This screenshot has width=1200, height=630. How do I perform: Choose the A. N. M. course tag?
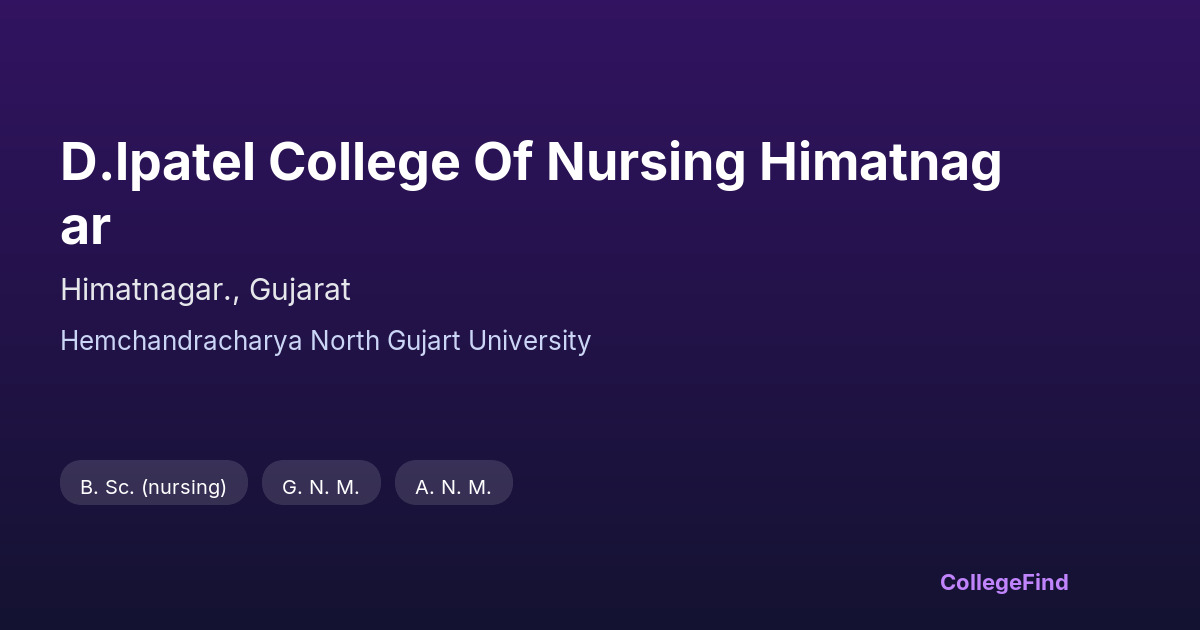point(454,487)
